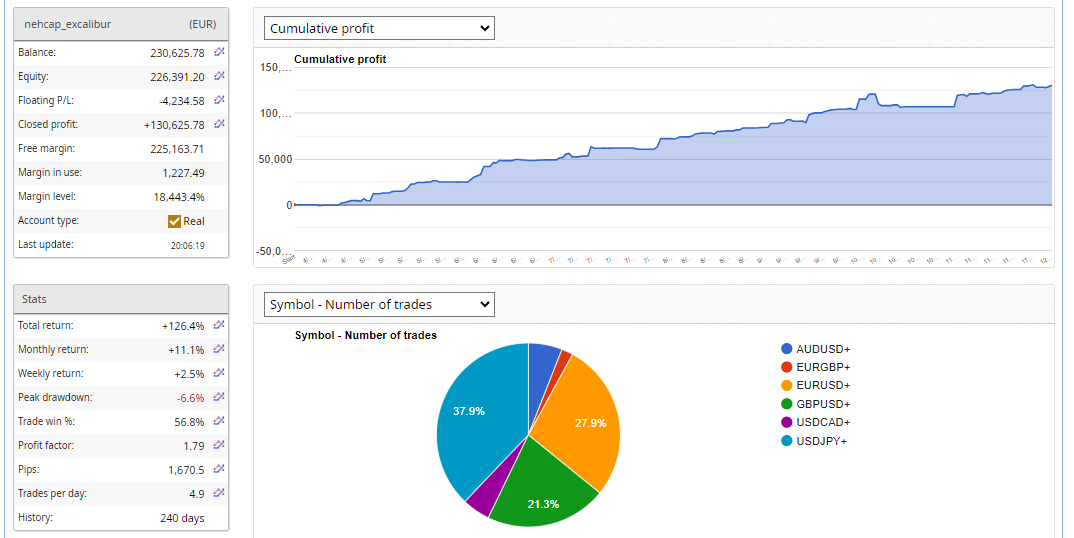Toggle the Real account type checkbox
This screenshot has width=1074, height=538.
174,221
